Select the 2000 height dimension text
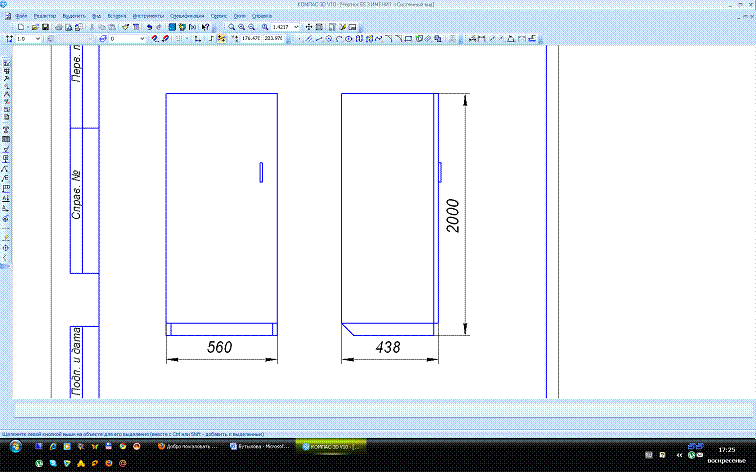Viewport: 756px width, 472px height. (x=453, y=216)
